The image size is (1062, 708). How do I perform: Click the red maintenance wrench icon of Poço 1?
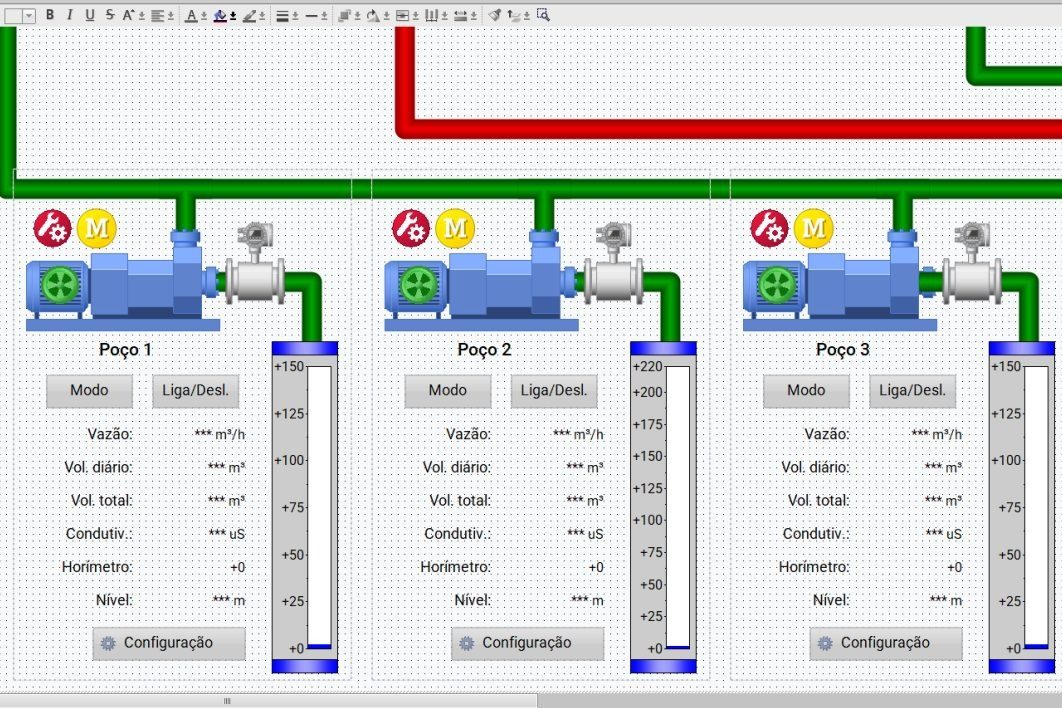(x=52, y=228)
